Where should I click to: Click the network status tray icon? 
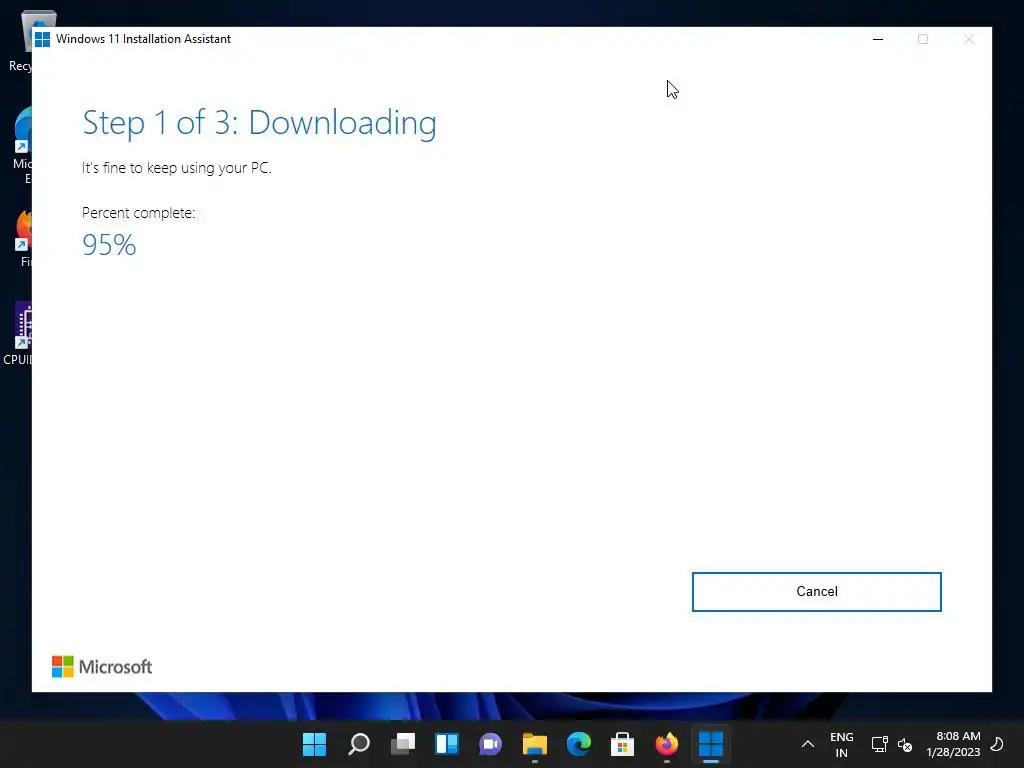click(879, 744)
